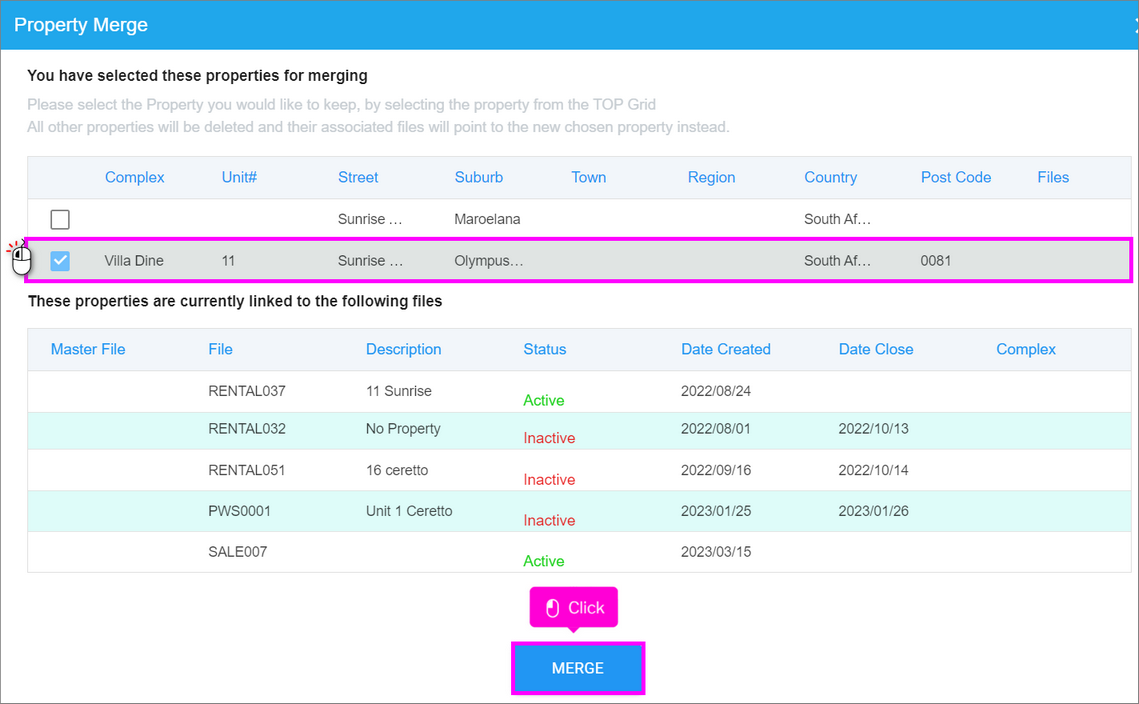Select post code 0081 cell
1139x704 pixels.
coord(936,261)
